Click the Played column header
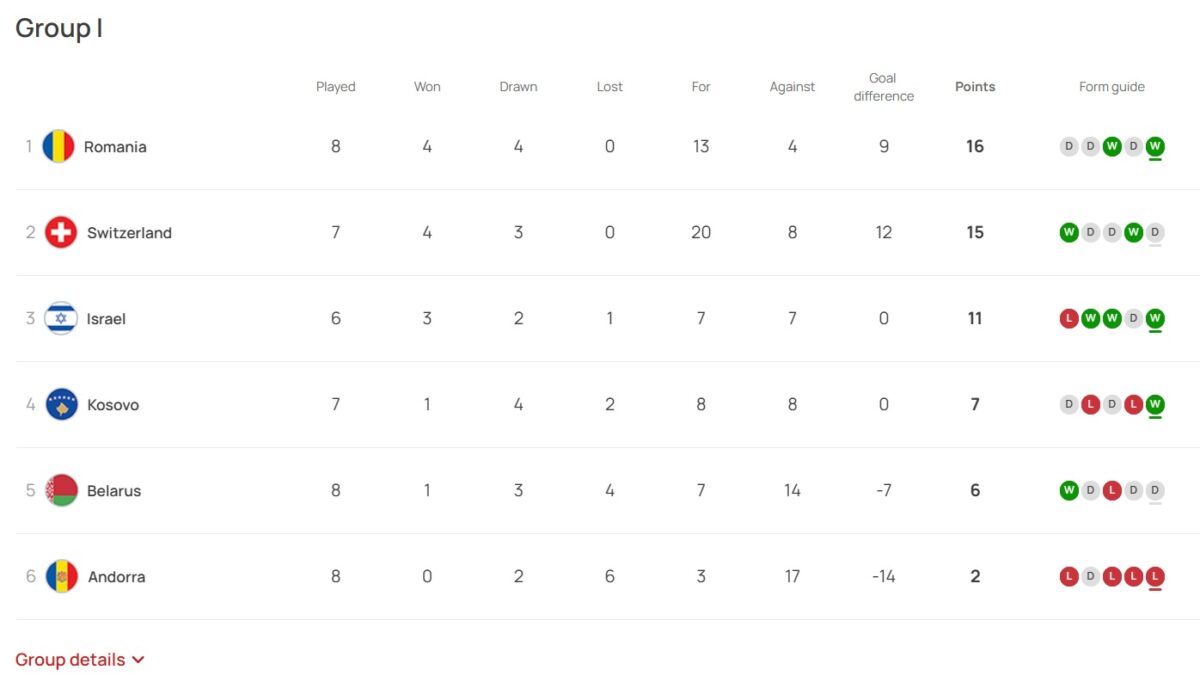1200x682 pixels. [x=336, y=87]
